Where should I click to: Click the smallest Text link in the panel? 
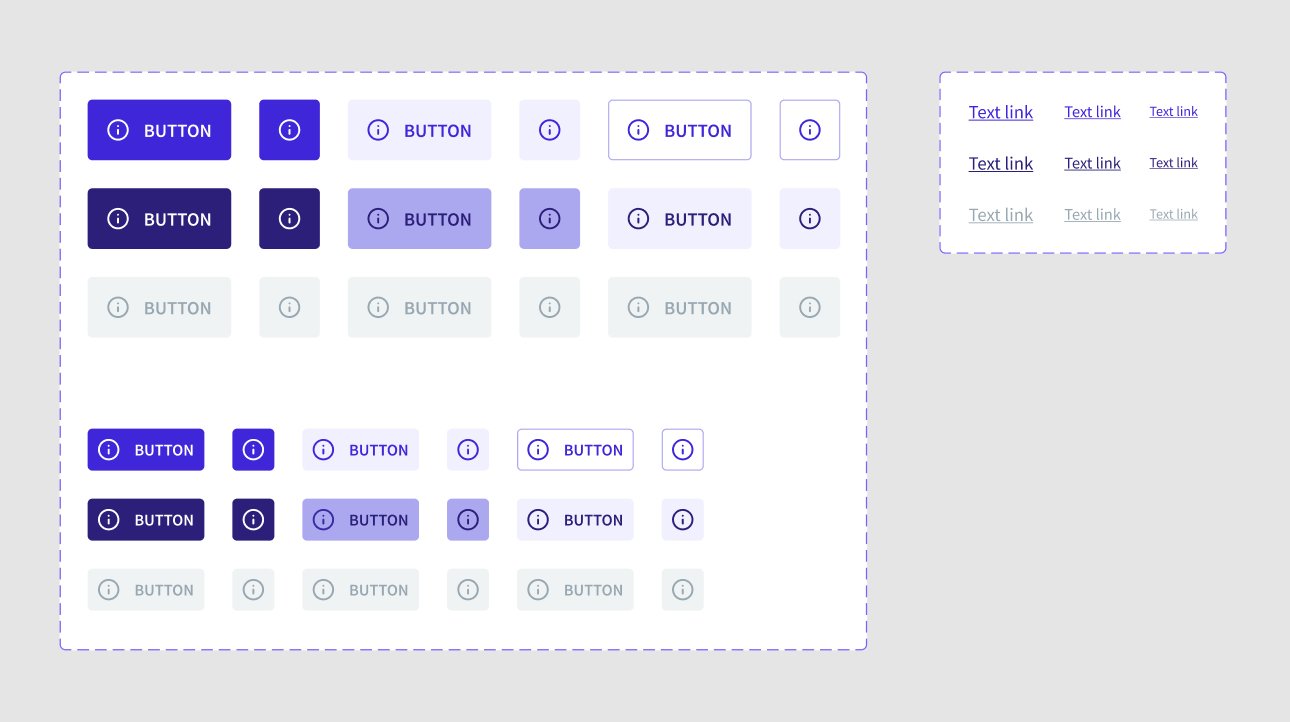(x=1172, y=111)
